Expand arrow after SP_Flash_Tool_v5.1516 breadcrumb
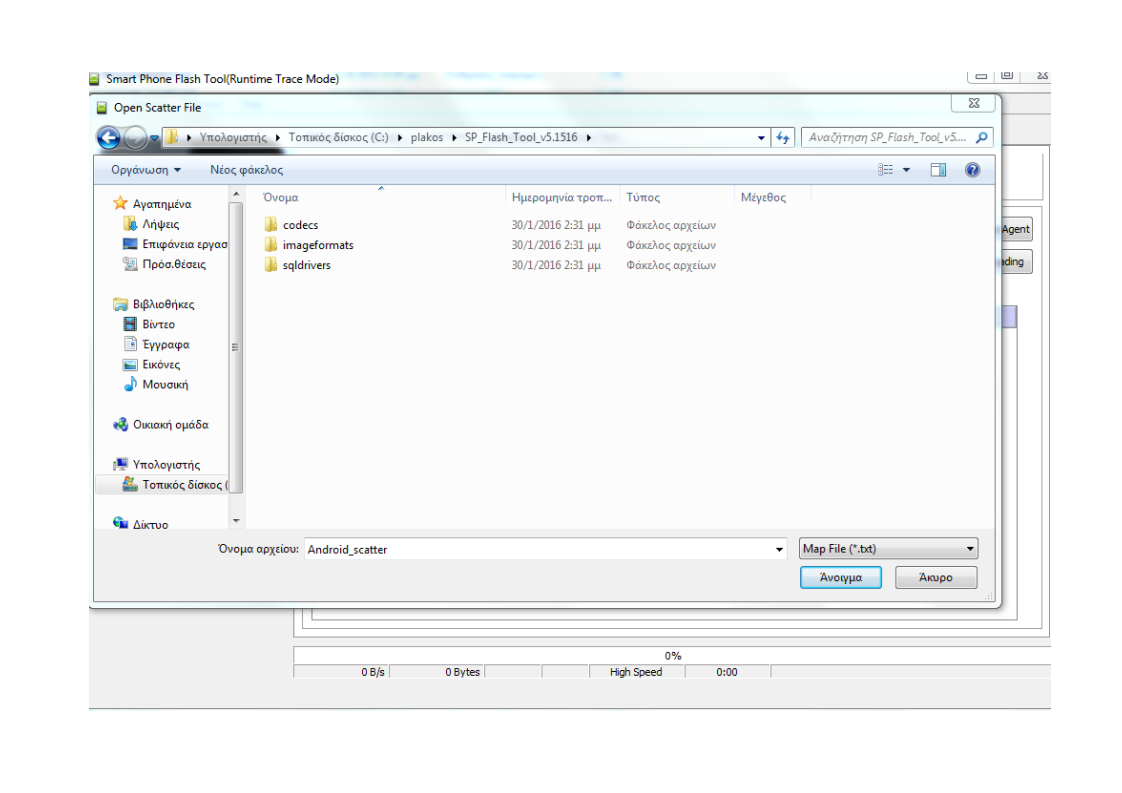Screen dimensions: 1122x793 tap(589, 137)
